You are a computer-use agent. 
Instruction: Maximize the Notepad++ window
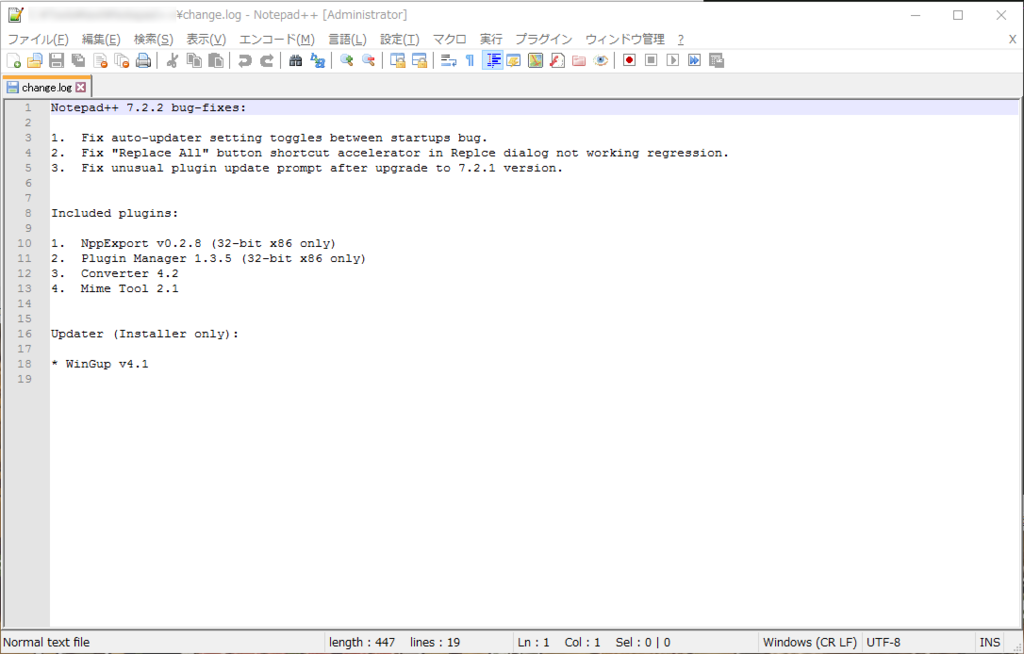958,14
